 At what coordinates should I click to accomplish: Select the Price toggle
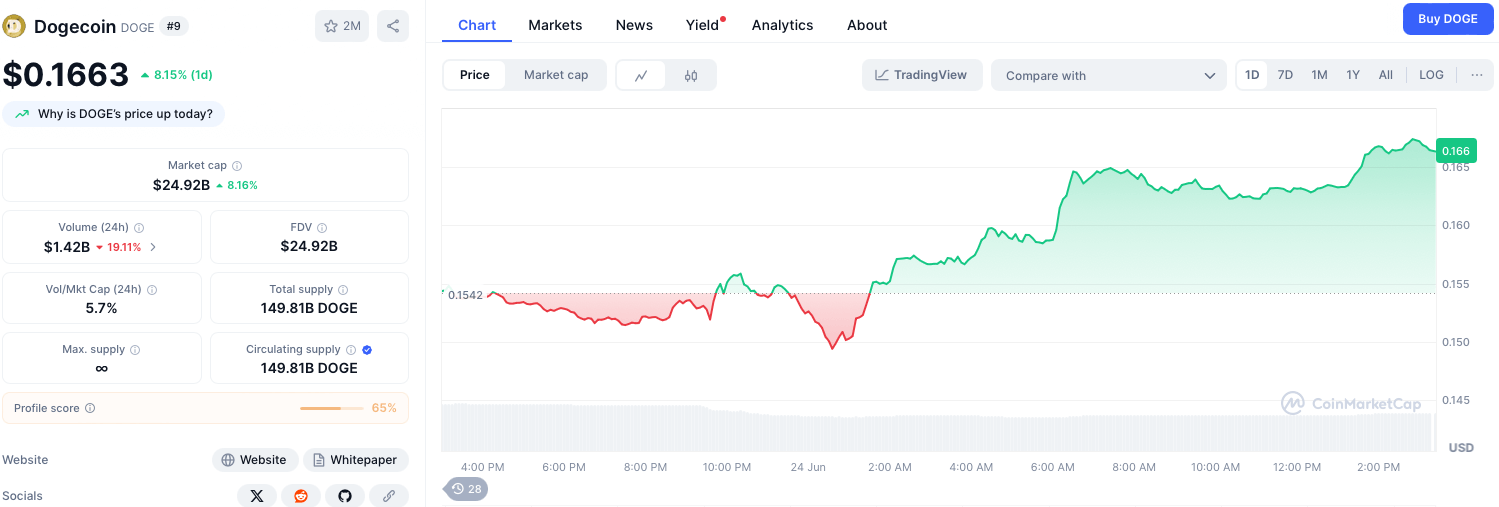pos(475,75)
